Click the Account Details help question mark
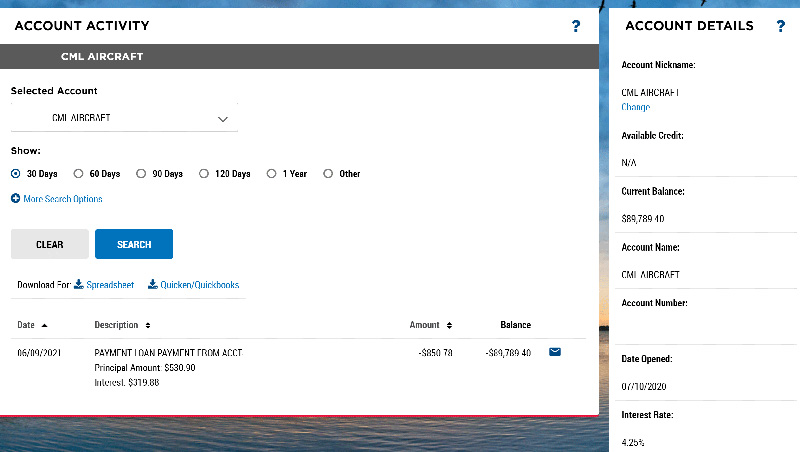The width and height of the screenshot is (800, 452). 781,26
